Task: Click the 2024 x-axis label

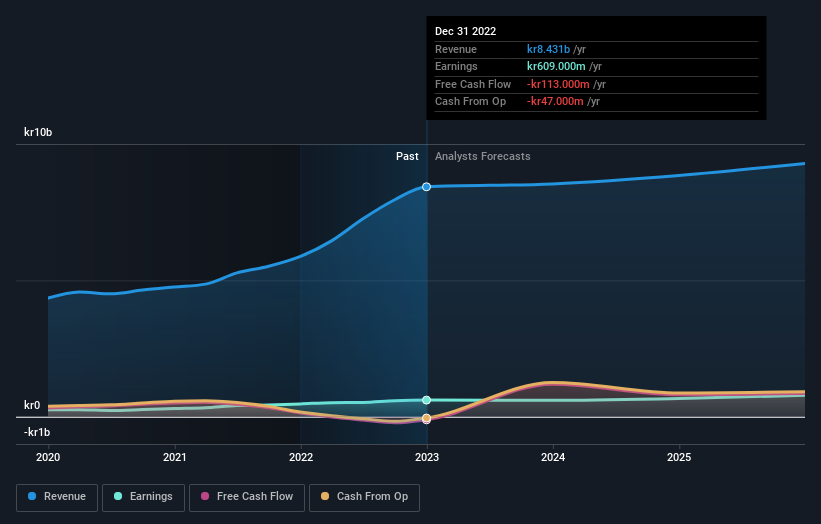Action: pos(553,457)
